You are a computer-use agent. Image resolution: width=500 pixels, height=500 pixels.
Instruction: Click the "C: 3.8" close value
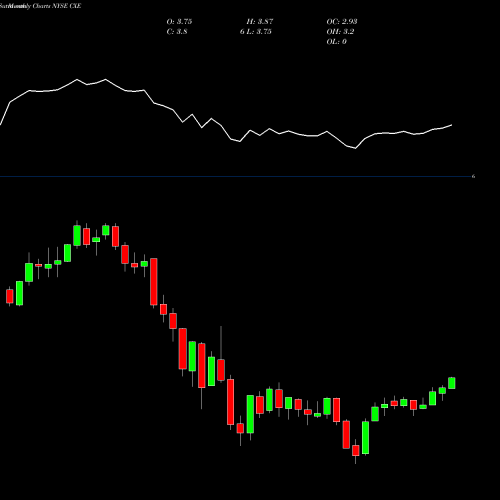tap(177, 32)
